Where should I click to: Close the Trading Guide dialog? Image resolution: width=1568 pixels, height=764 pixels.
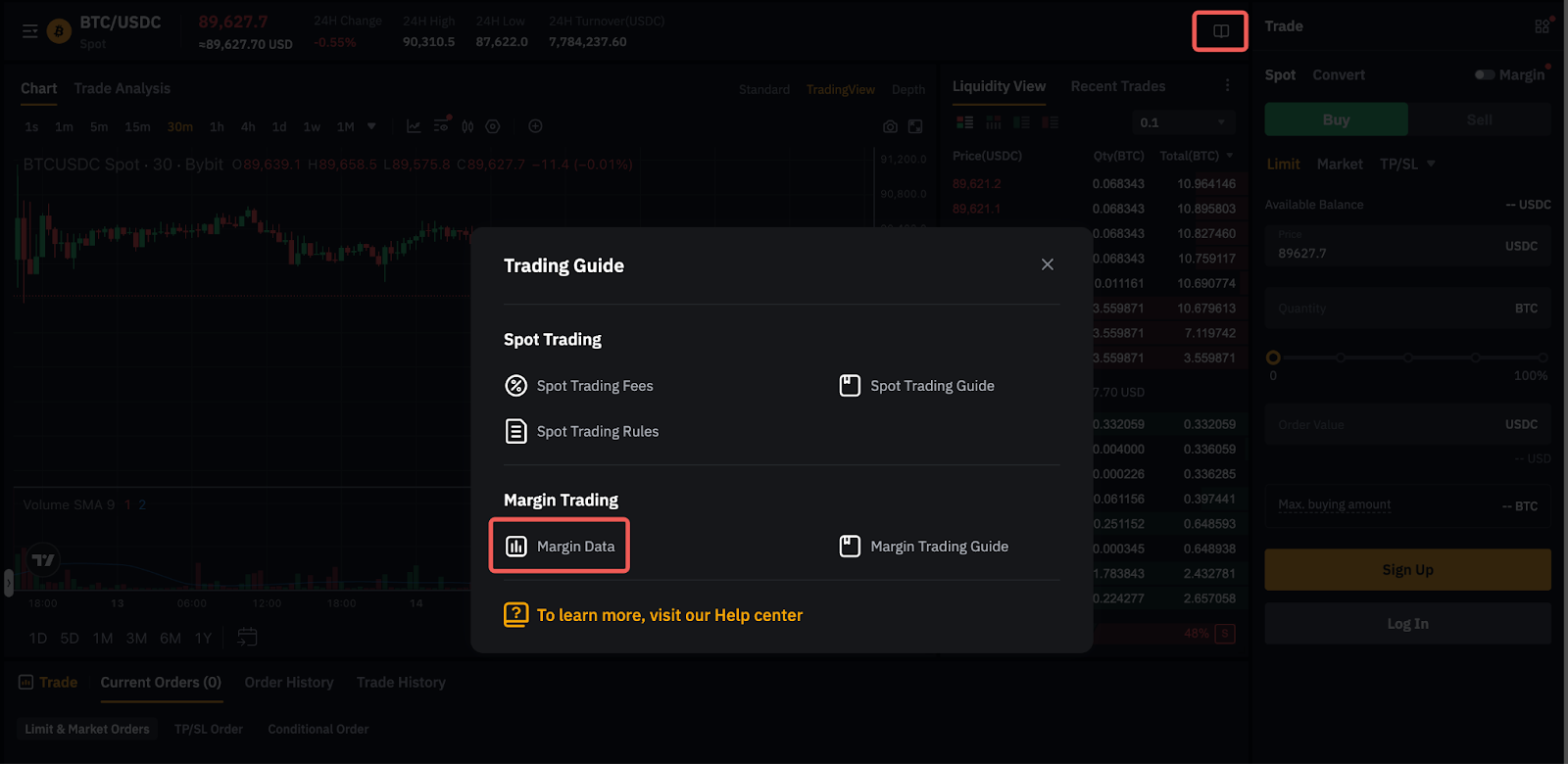1047,264
